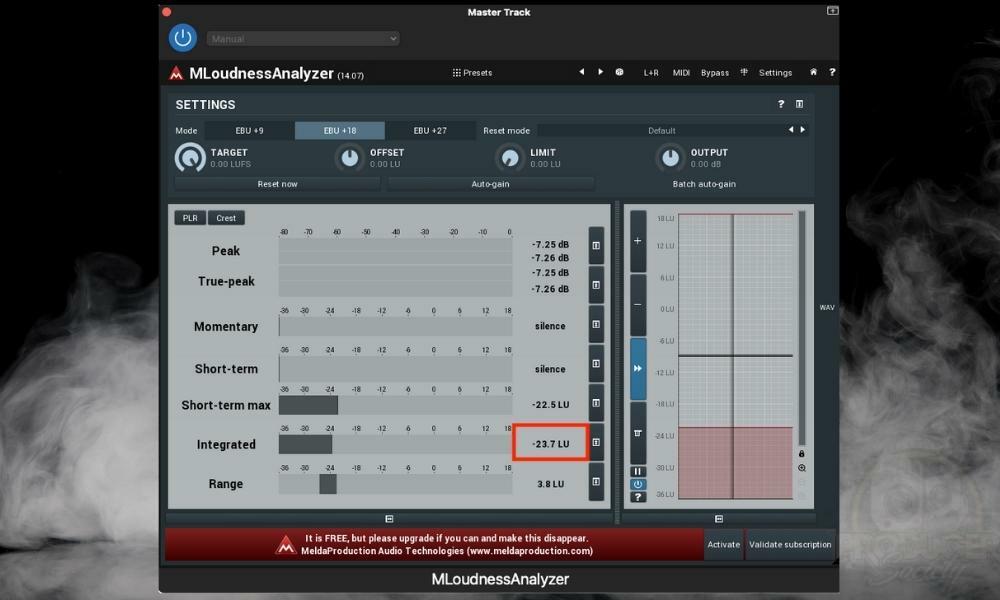
Task: Open the Reset mode Default selector
Action: coord(661,131)
